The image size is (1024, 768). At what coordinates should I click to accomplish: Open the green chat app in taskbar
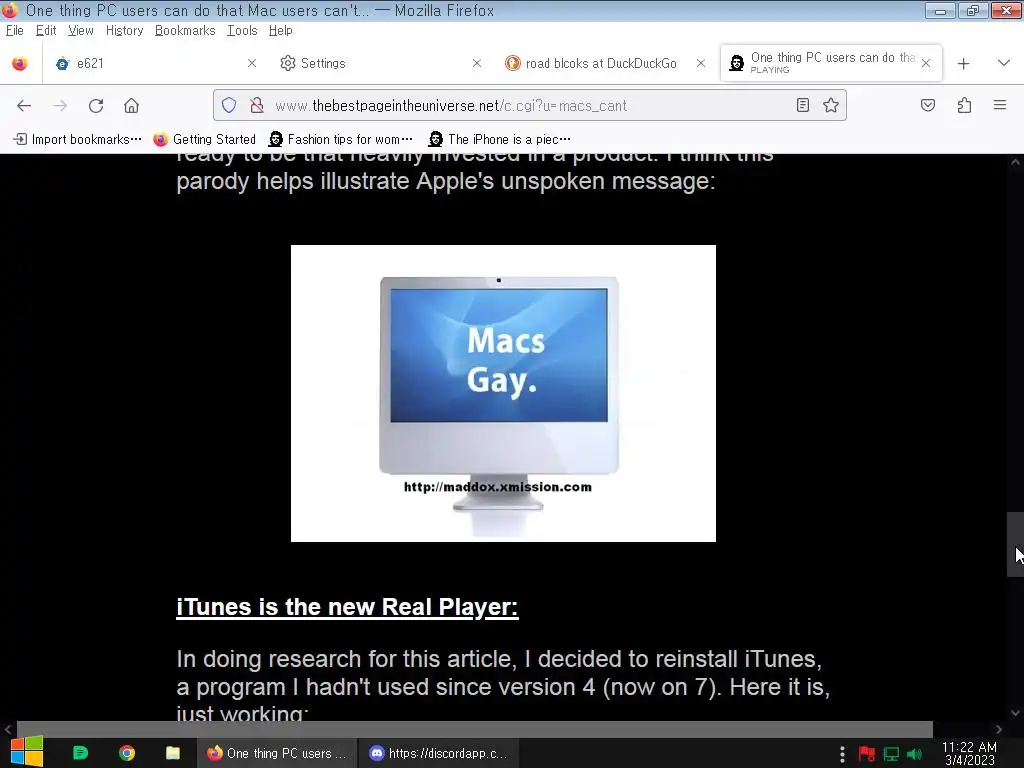tap(80, 753)
